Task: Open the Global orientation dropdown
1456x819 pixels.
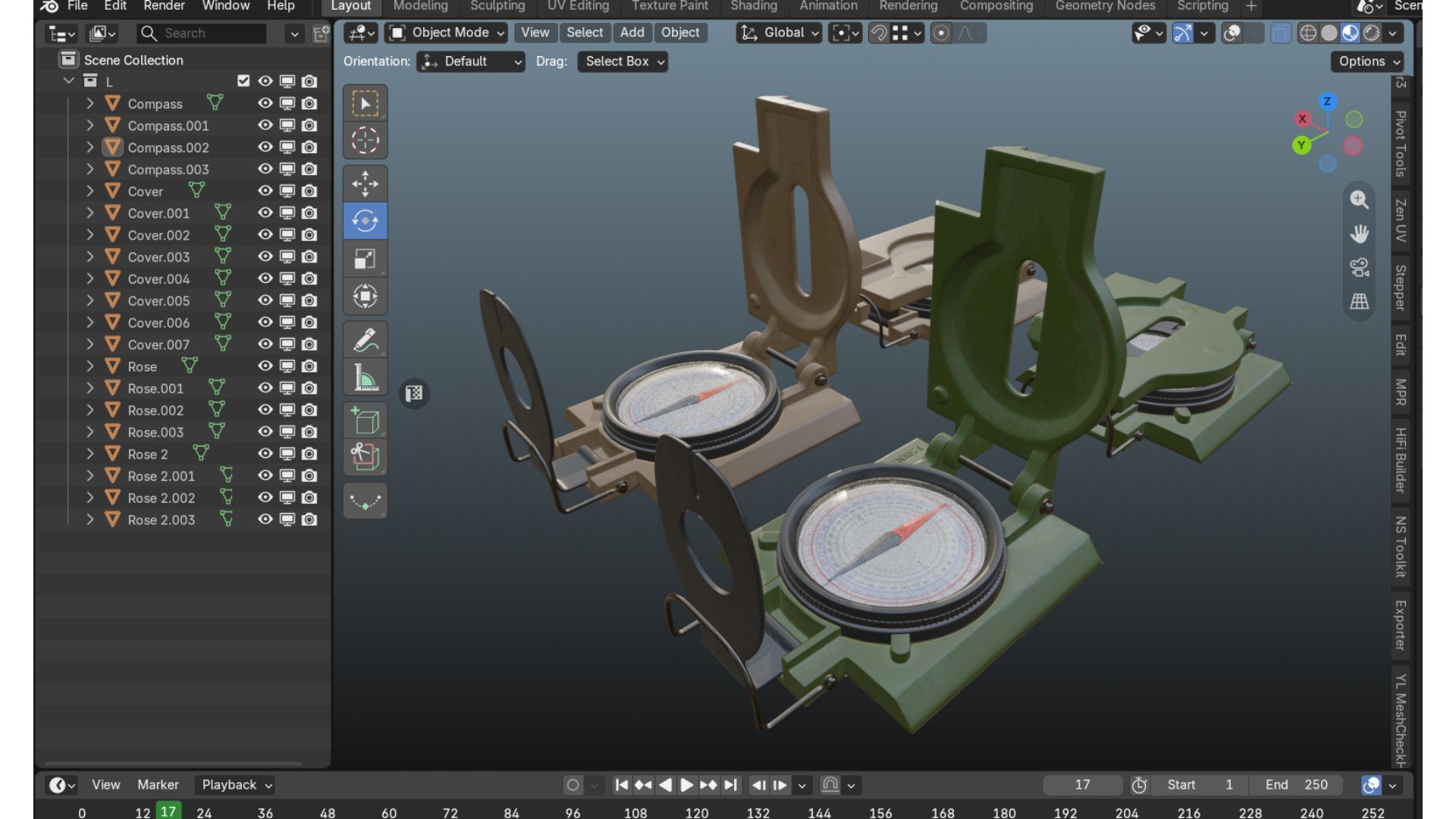Action: 780,33
